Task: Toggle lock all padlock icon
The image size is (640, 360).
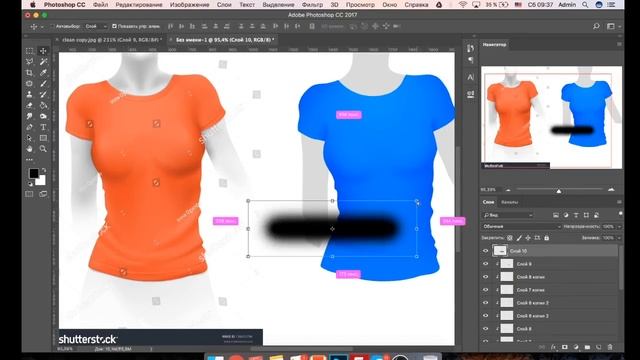Action: (x=547, y=238)
